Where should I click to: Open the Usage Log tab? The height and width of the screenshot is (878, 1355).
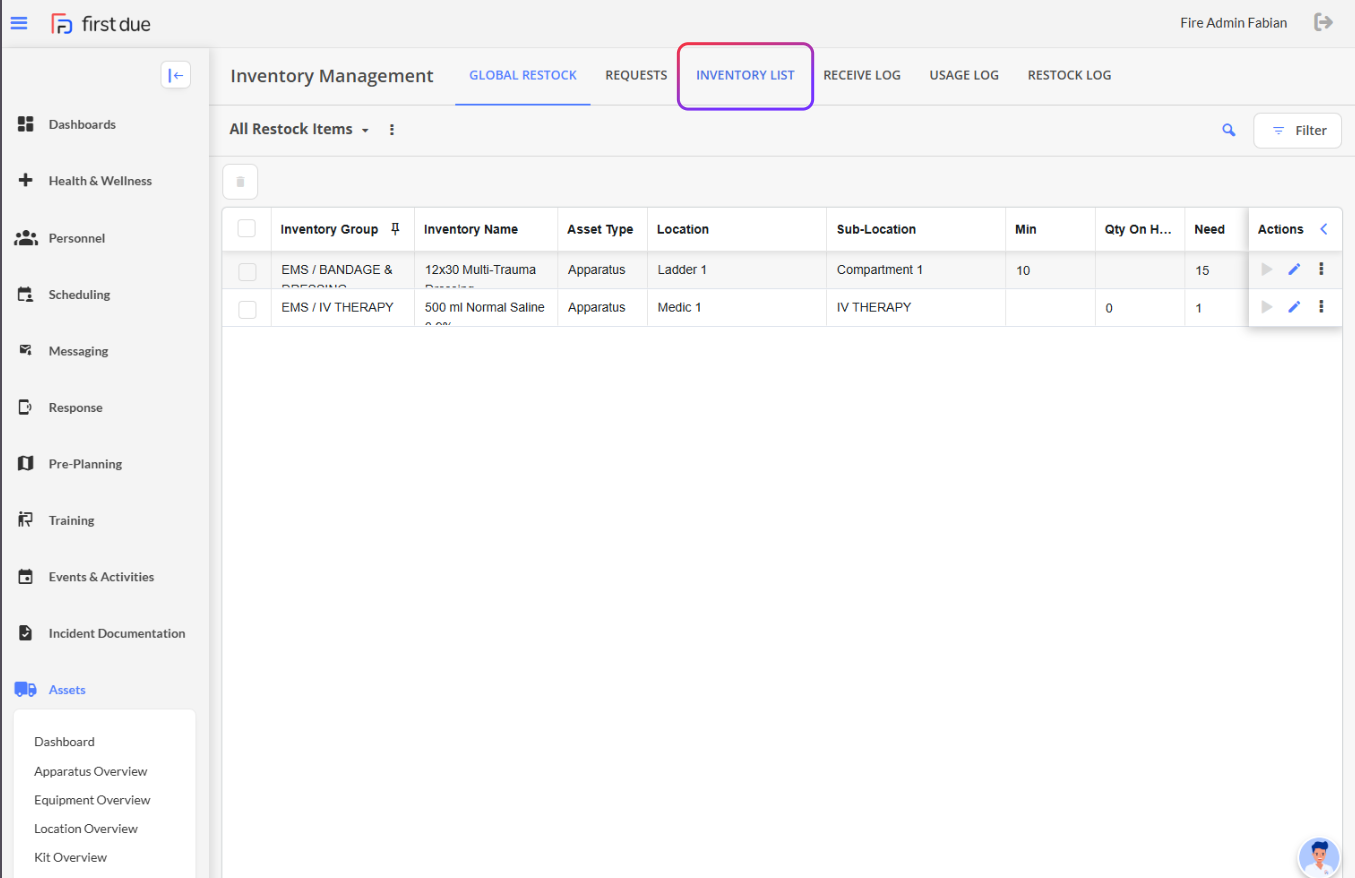point(964,75)
